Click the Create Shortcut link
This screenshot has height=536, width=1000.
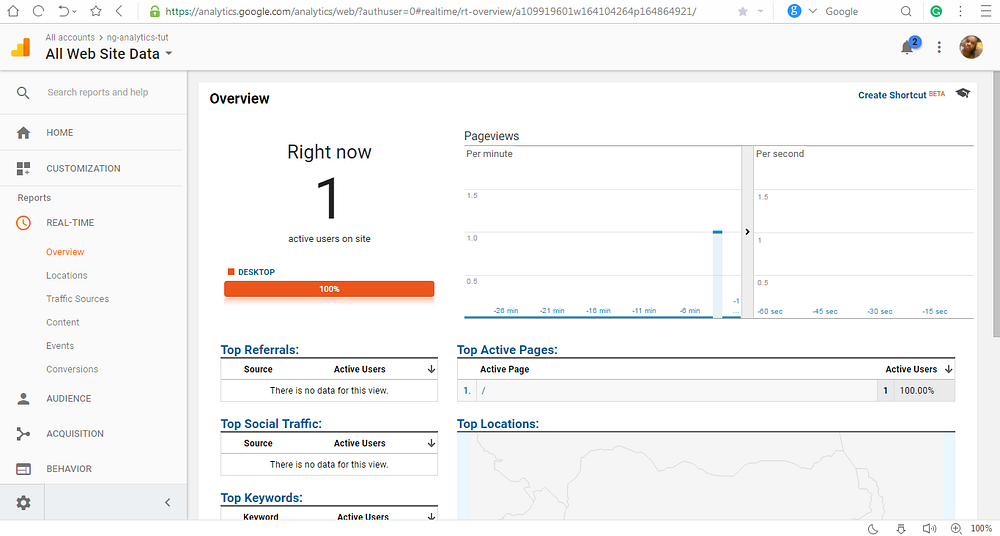pos(892,95)
